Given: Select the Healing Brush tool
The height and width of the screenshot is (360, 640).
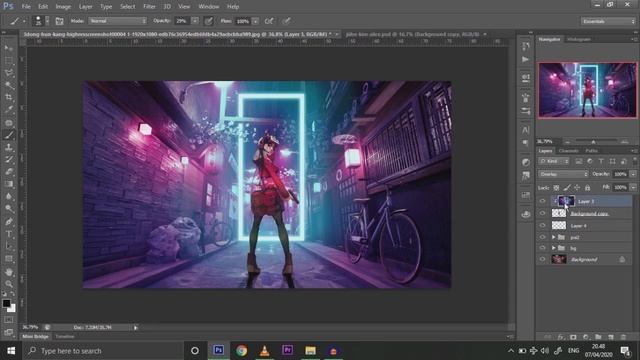Looking at the screenshot, I should coord(9,122).
